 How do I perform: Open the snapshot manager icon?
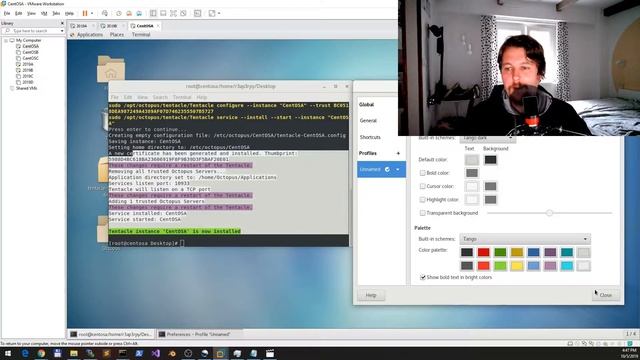139,13
